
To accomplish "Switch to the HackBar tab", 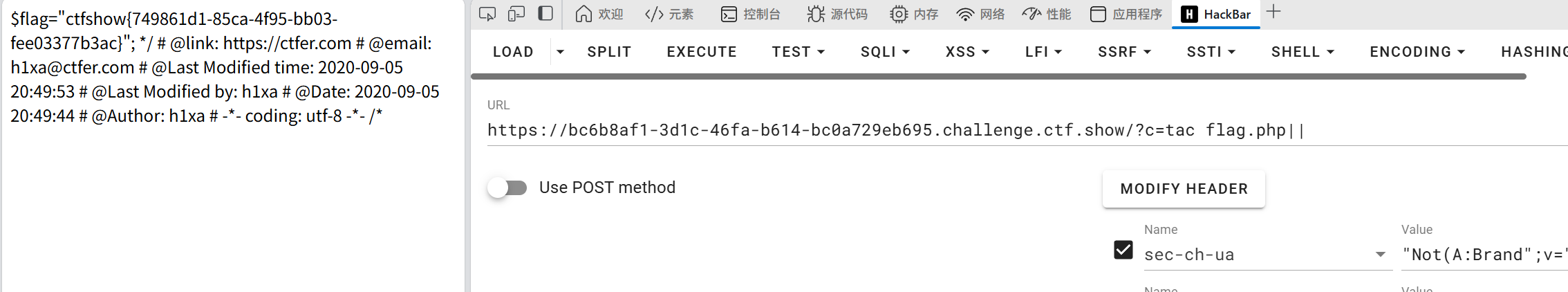I will (1216, 14).
